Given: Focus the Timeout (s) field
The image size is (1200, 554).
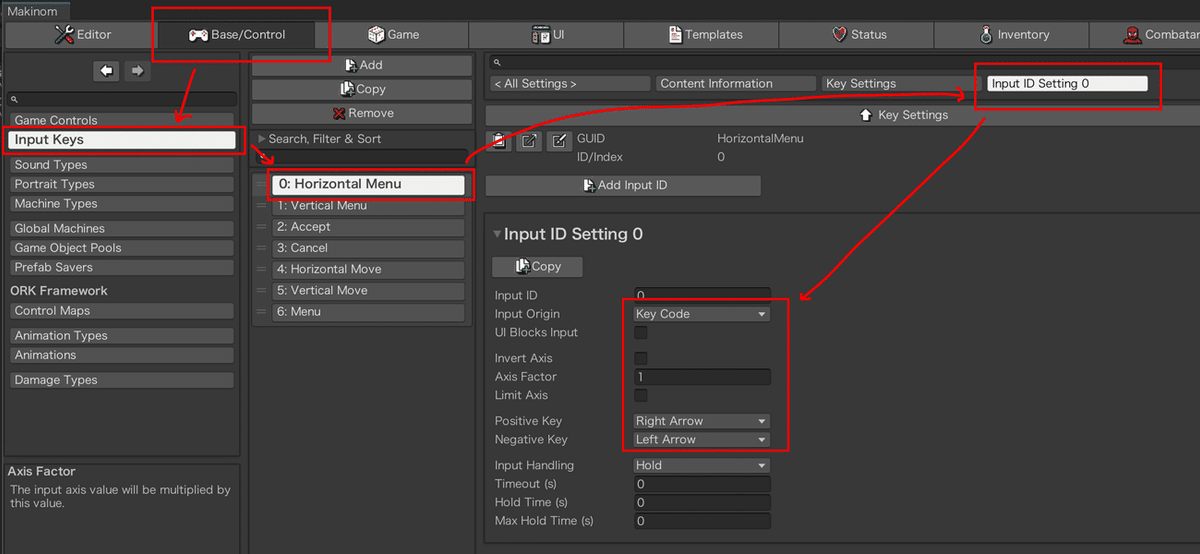Looking at the screenshot, I should (x=702, y=484).
